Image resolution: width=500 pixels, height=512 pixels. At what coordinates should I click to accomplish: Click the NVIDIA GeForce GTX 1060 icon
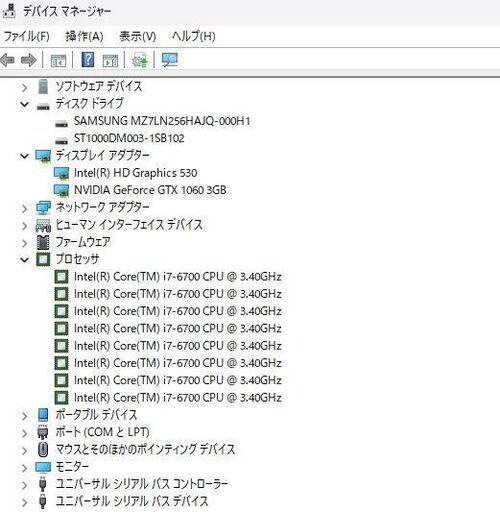[x=61, y=191]
